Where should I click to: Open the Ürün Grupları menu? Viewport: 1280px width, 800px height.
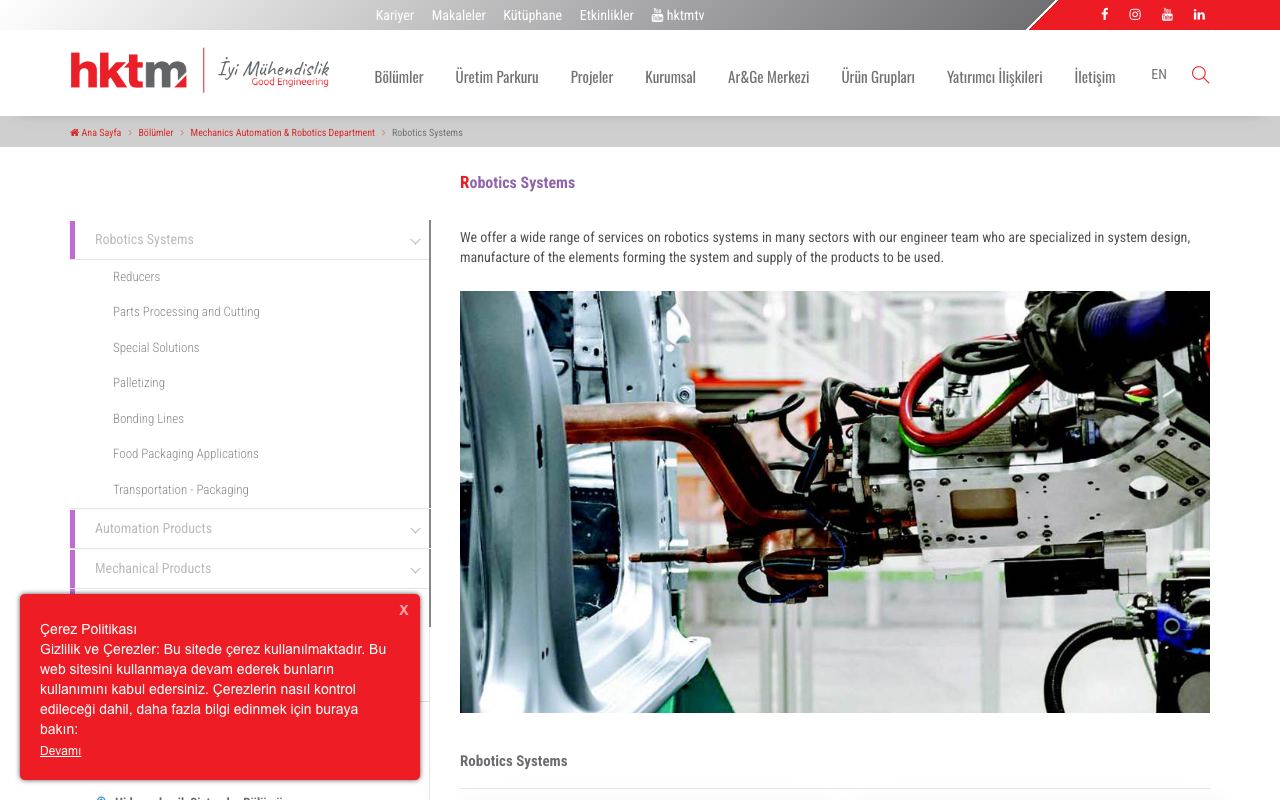[878, 77]
